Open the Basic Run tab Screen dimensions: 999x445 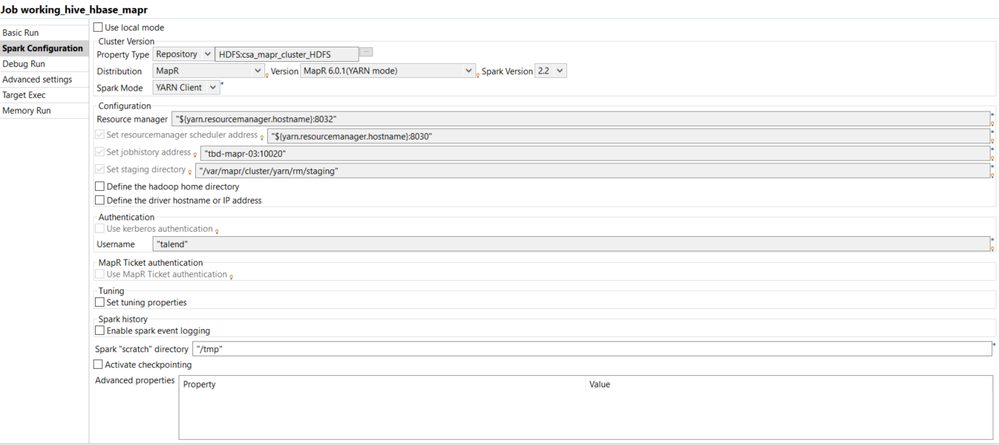click(x=44, y=33)
